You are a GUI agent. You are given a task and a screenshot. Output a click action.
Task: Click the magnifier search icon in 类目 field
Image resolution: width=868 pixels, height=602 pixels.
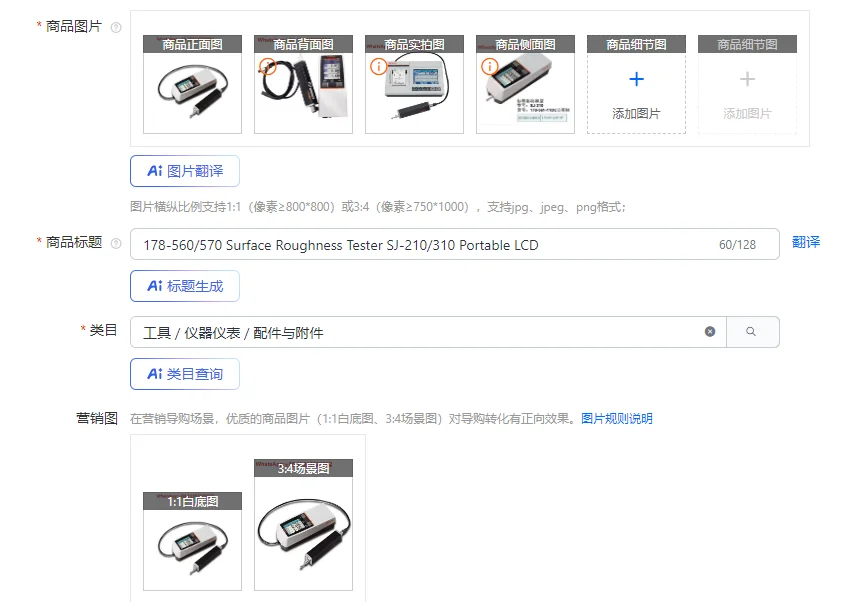point(751,331)
